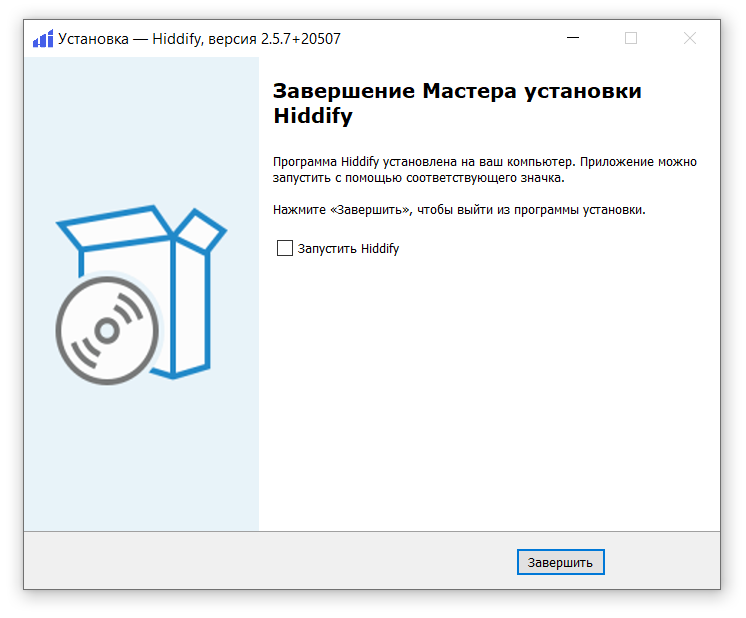Click the «Нажмите «Завершить»» instruction line
This screenshot has width=746, height=618.
[x=459, y=210]
